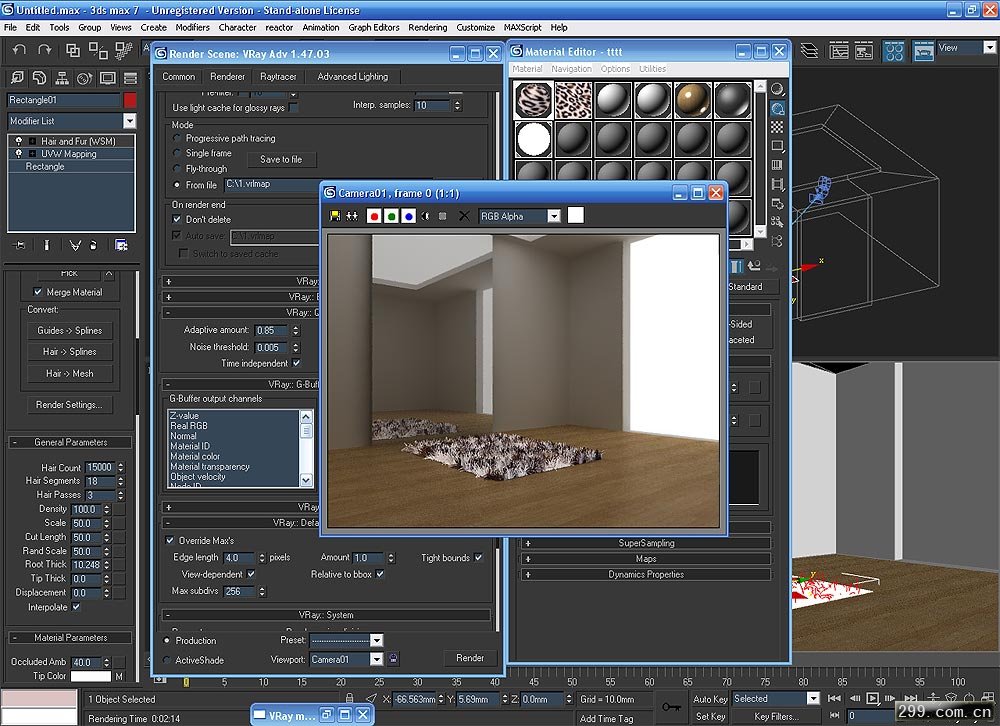Switch to the Raytracer tab
The image size is (1000, 726).
click(x=278, y=77)
